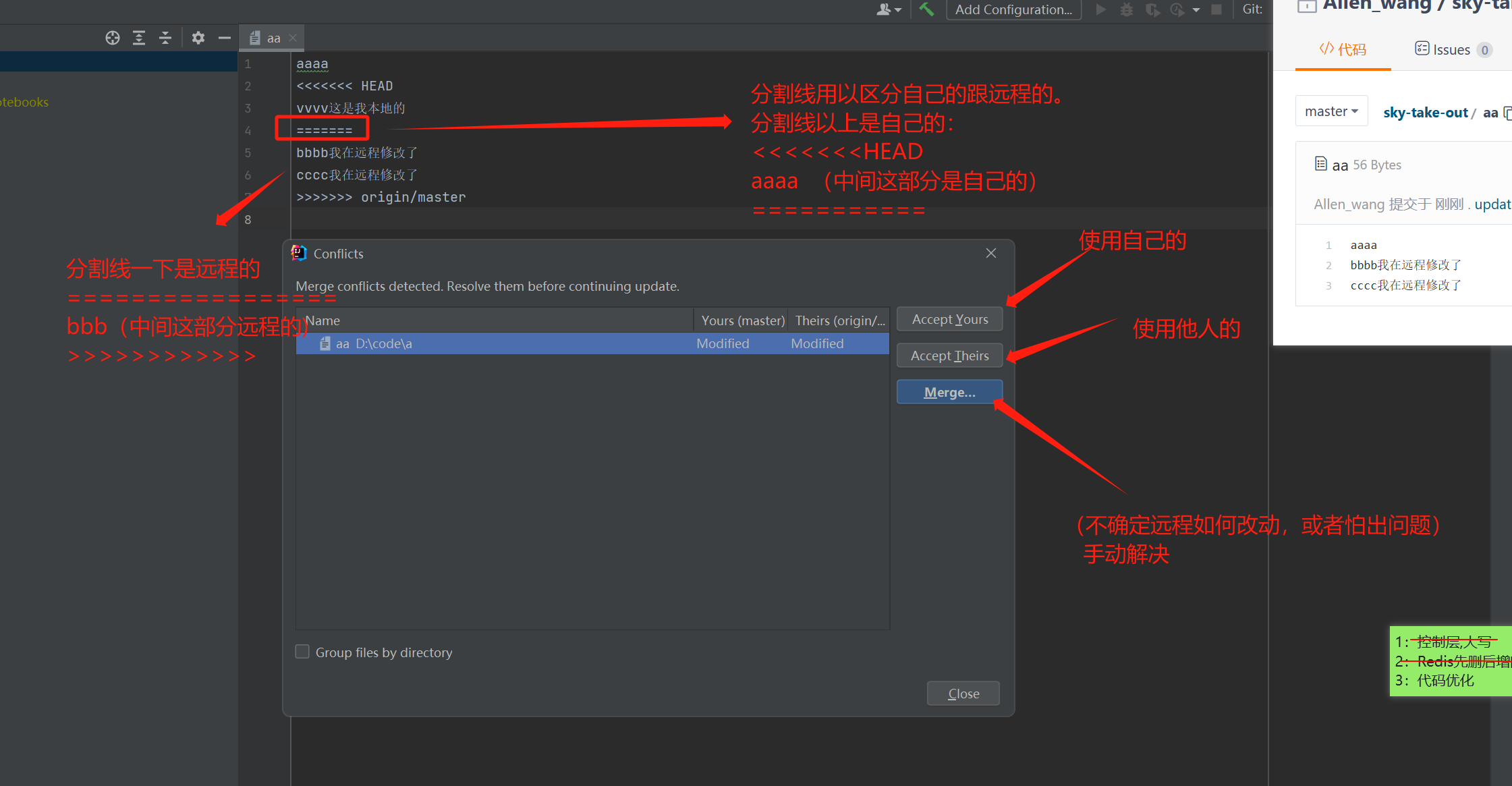Hide the project panel with minus icon
The width and height of the screenshot is (1512, 786).
tap(225, 38)
